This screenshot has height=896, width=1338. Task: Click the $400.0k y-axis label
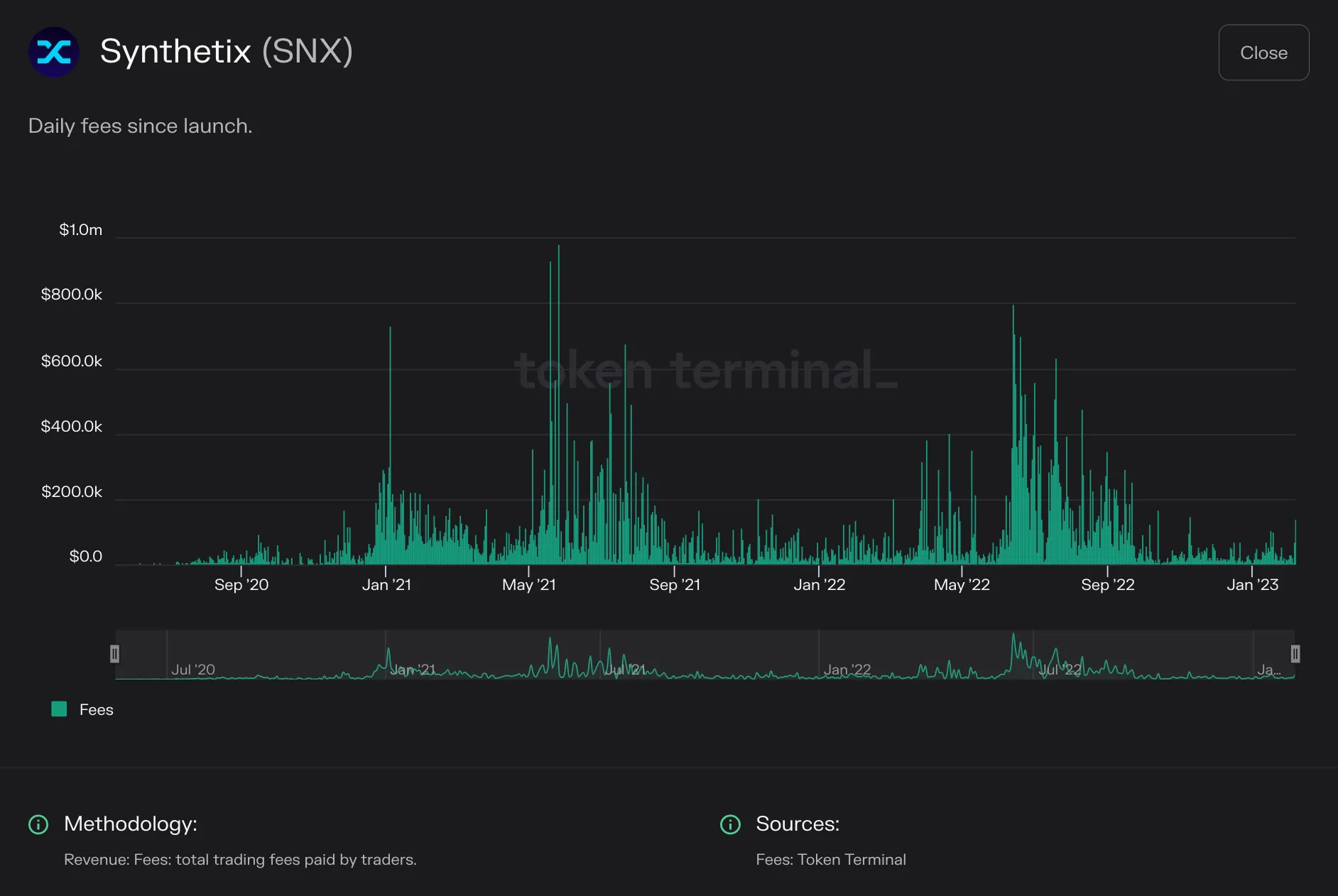(72, 427)
